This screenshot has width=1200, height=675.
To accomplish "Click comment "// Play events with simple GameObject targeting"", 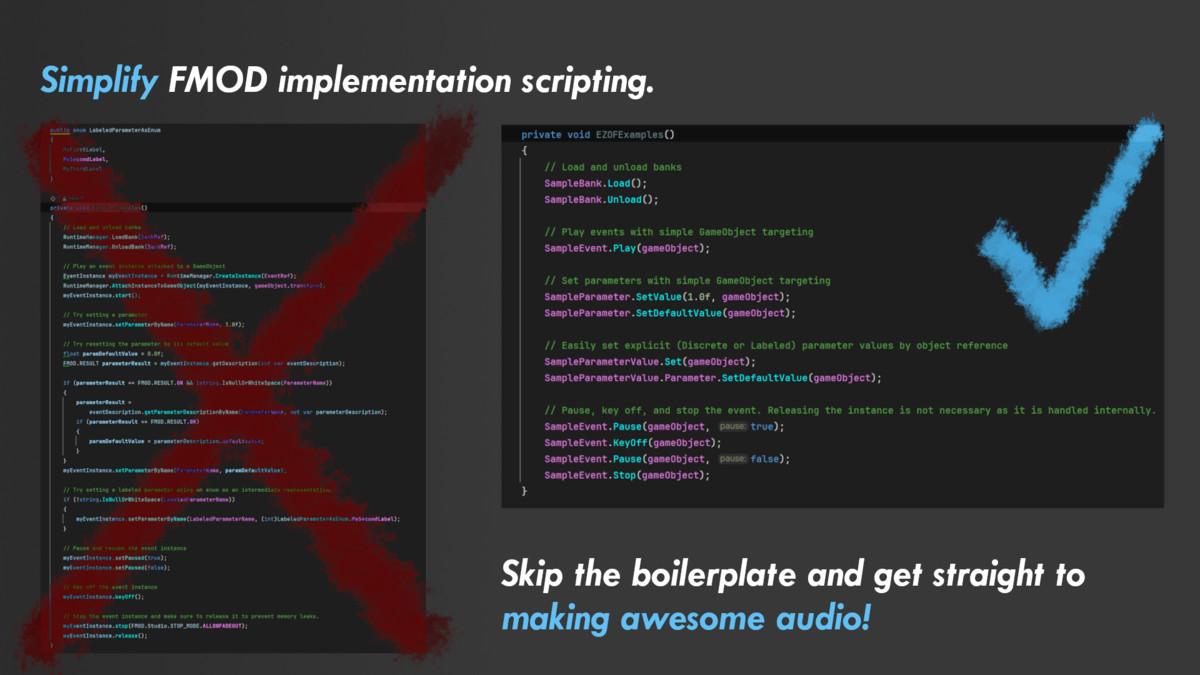I will (x=679, y=232).
